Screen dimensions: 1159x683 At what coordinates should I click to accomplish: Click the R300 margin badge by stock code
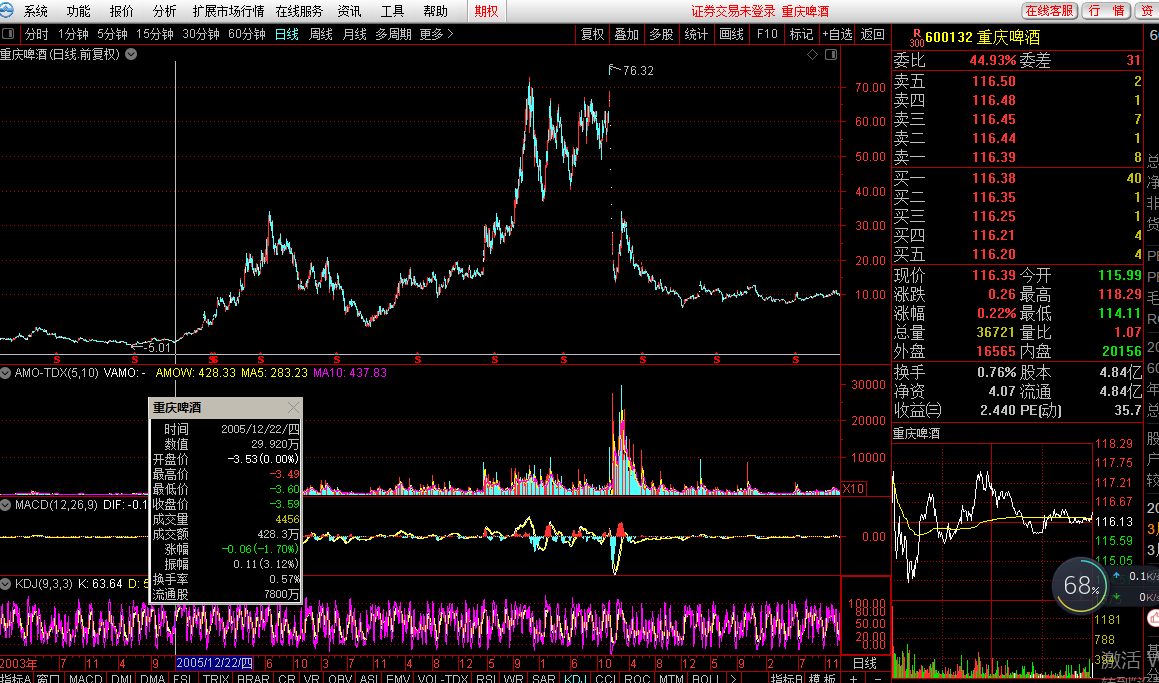(915, 38)
